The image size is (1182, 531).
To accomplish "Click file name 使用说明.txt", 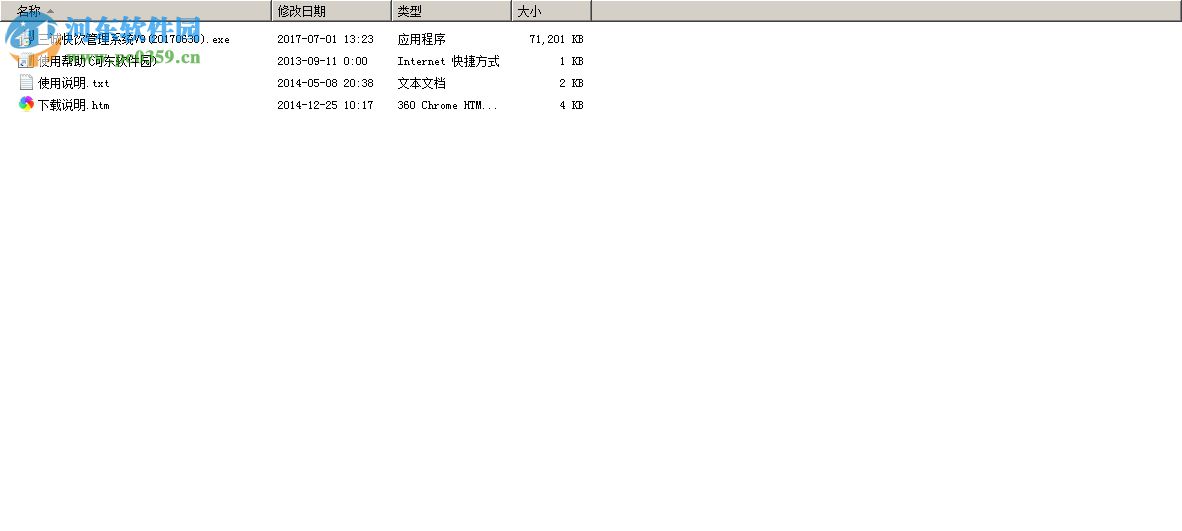I will (74, 83).
